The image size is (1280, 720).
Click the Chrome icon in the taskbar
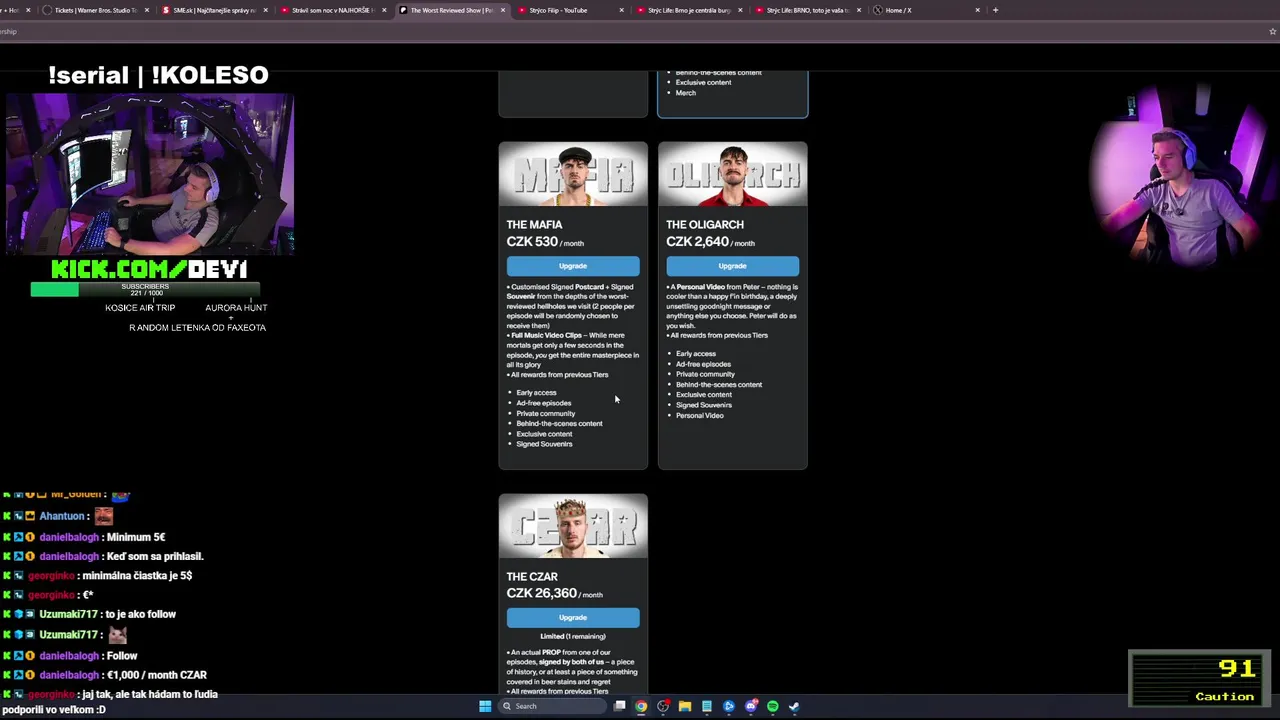641,706
